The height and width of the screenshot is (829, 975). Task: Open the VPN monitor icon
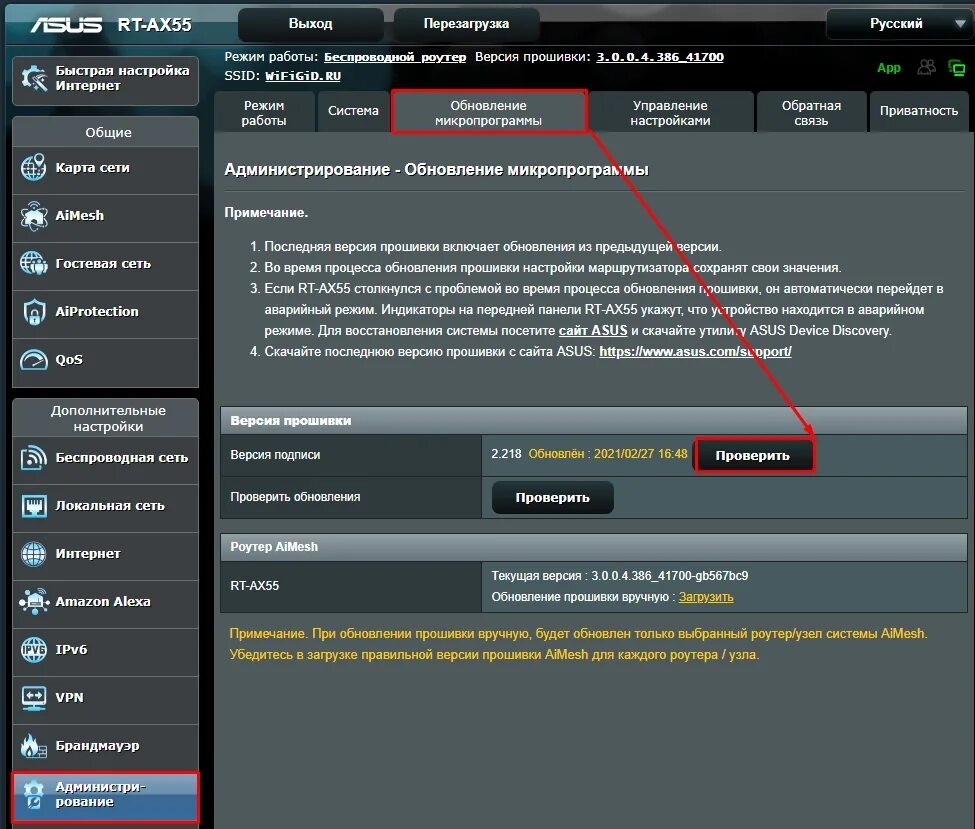tap(34, 698)
